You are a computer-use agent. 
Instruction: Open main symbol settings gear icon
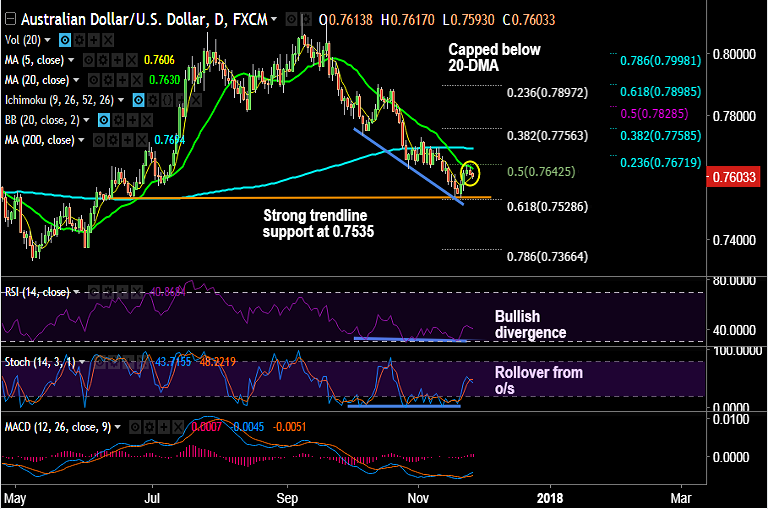tap(307, 20)
